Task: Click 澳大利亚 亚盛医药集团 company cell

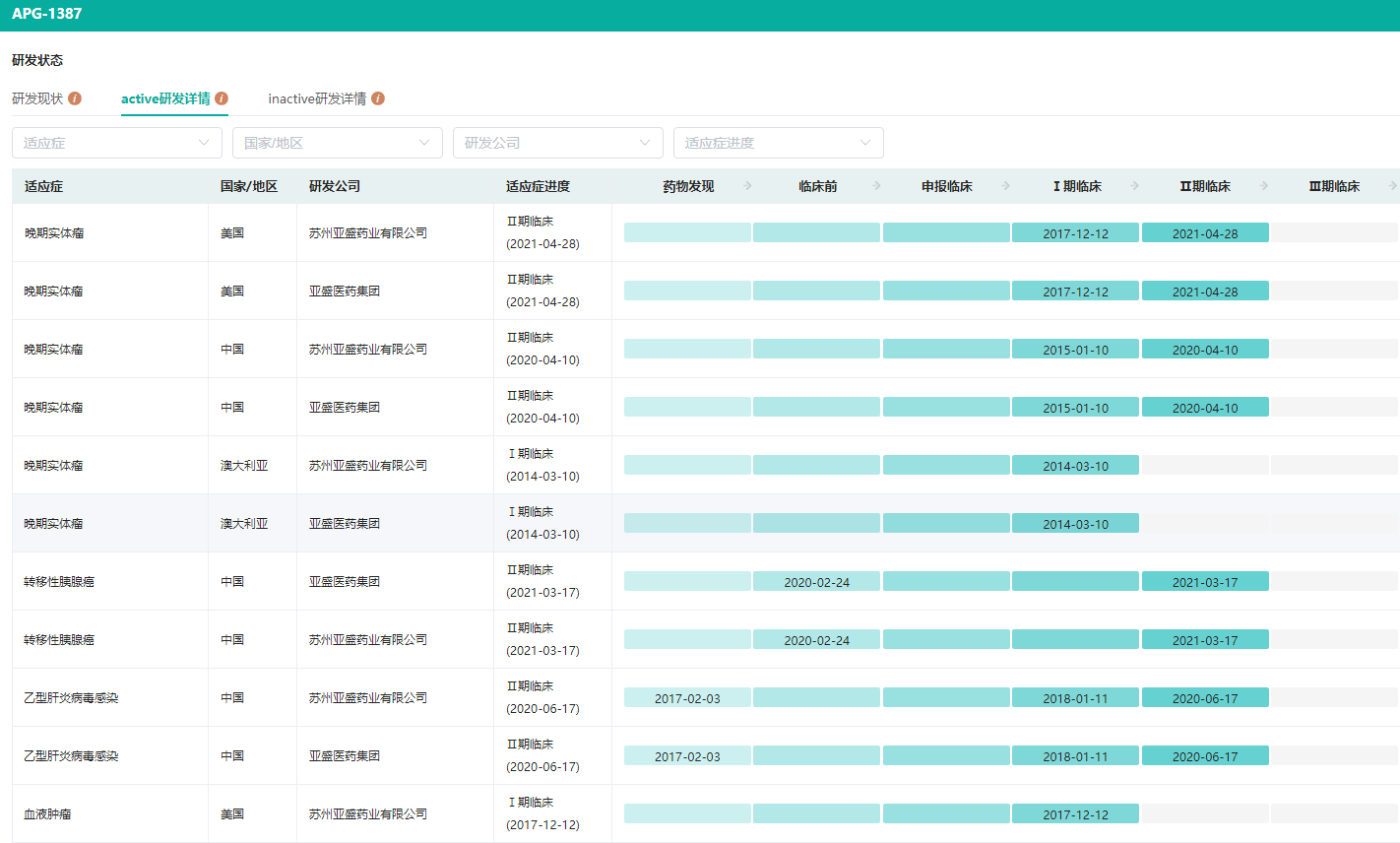Action: (x=345, y=524)
